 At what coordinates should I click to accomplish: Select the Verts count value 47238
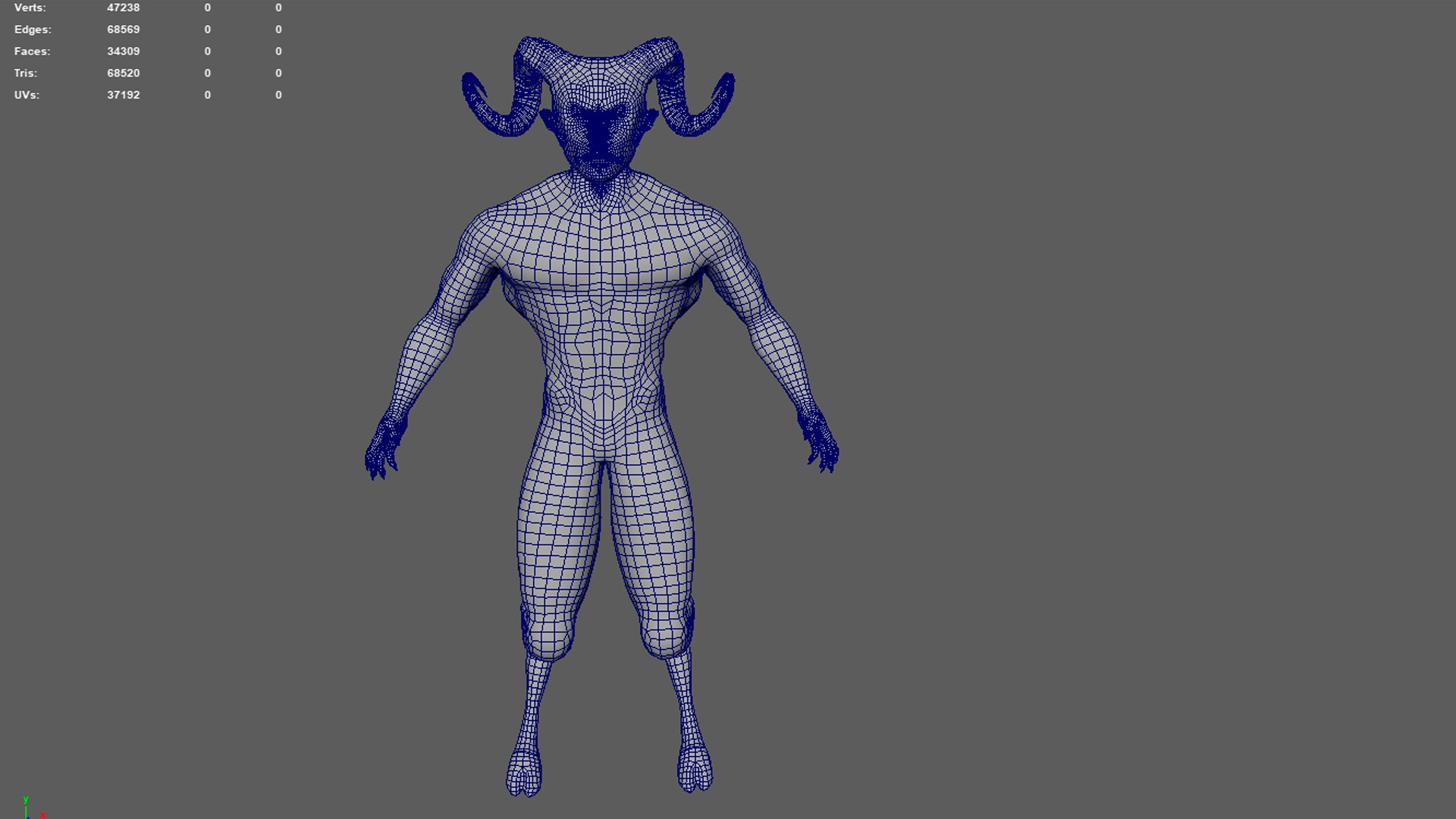(123, 8)
